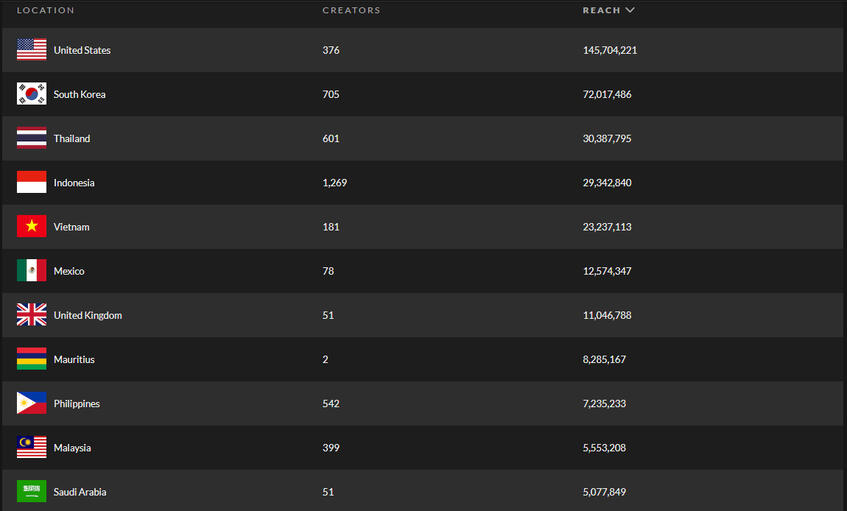
Task: Click the Saudi Arabia flag icon
Action: [x=31, y=491]
